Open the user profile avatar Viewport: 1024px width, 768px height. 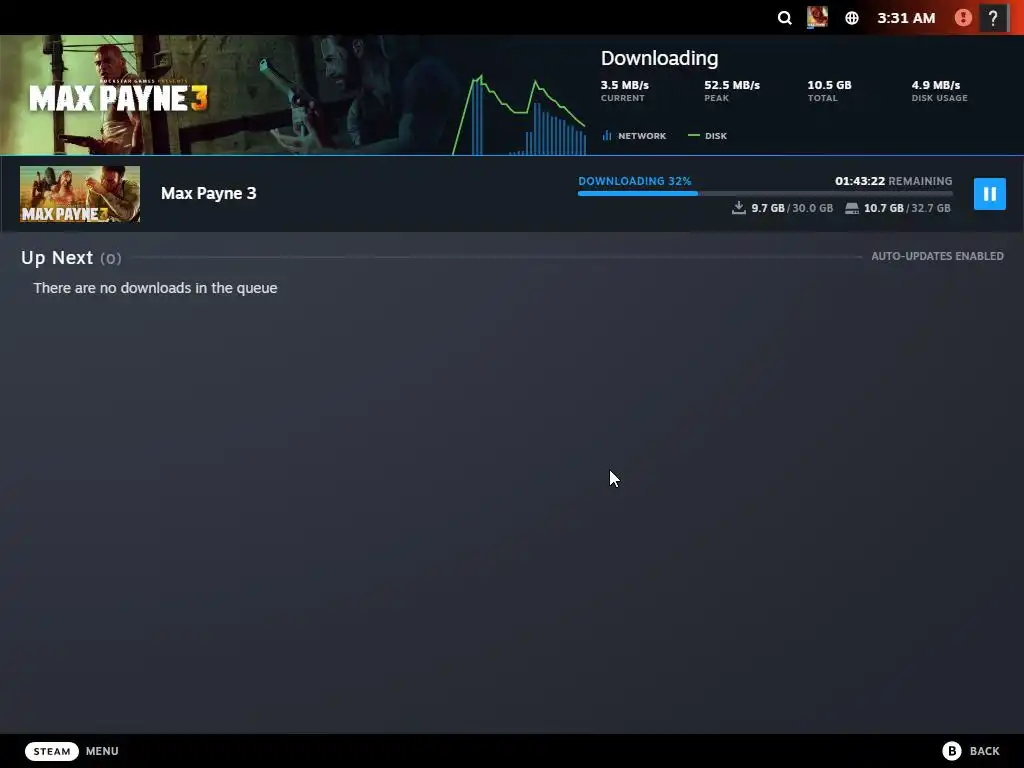click(817, 18)
